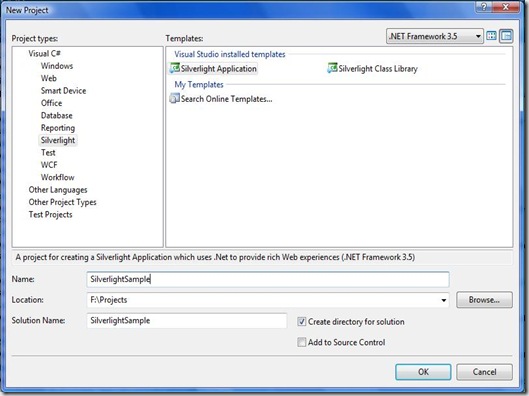Click the dialog help question mark button

[484, 7]
